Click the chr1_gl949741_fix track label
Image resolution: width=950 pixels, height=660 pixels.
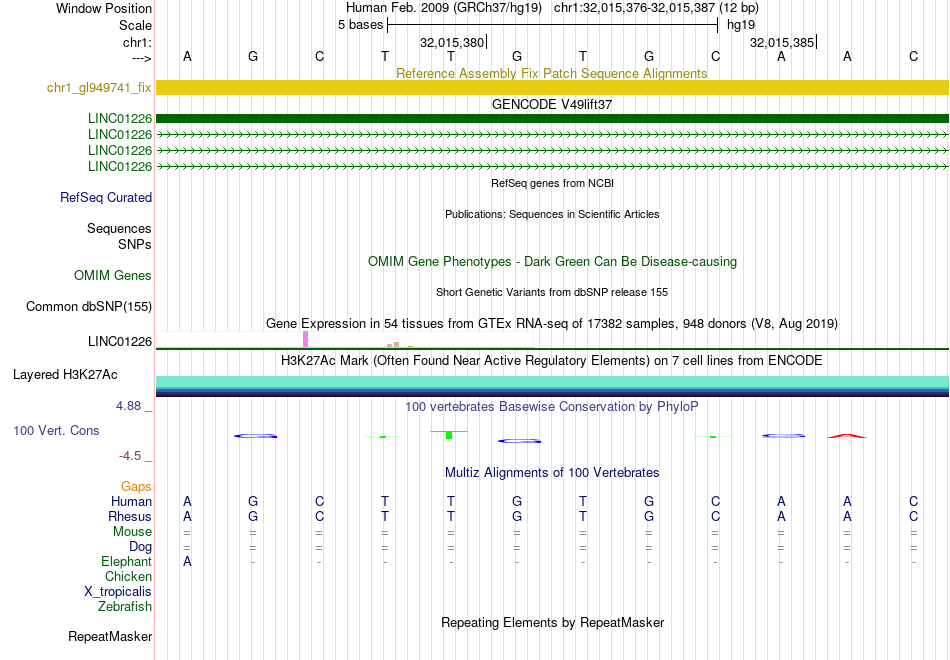99,87
